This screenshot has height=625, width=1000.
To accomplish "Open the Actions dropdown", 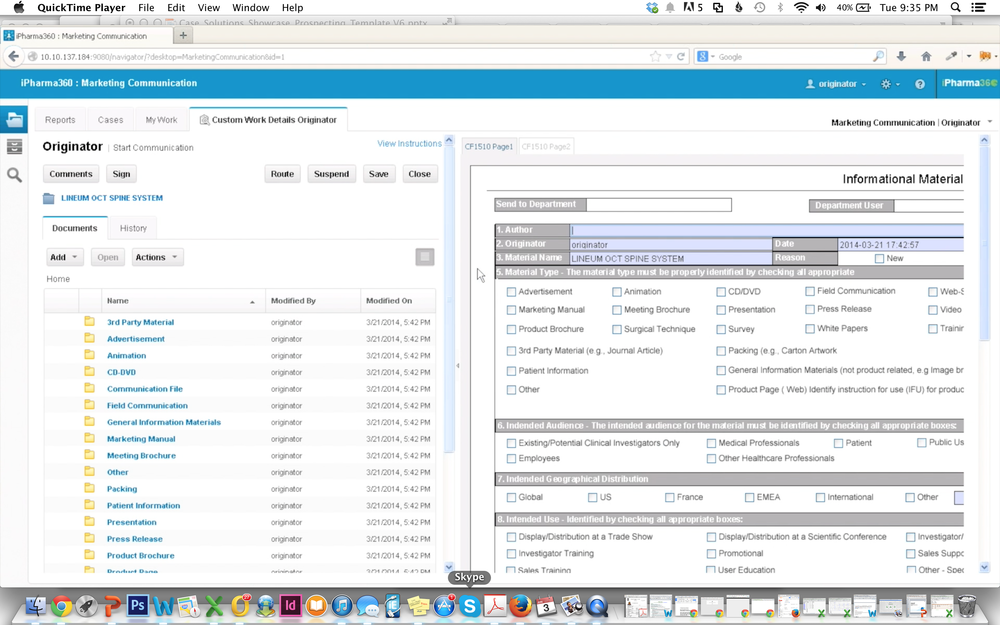I will tap(156, 257).
